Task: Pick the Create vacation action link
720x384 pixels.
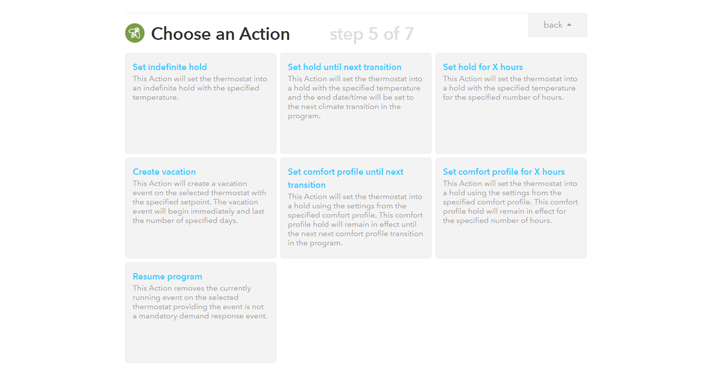Action: click(x=164, y=172)
